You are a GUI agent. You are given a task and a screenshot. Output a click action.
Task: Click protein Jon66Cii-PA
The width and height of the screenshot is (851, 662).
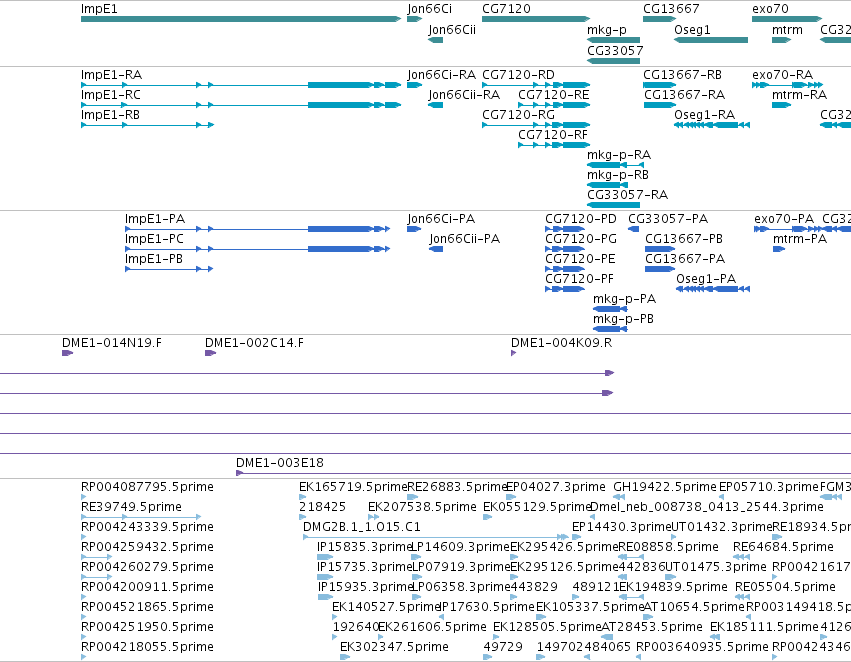[436, 250]
